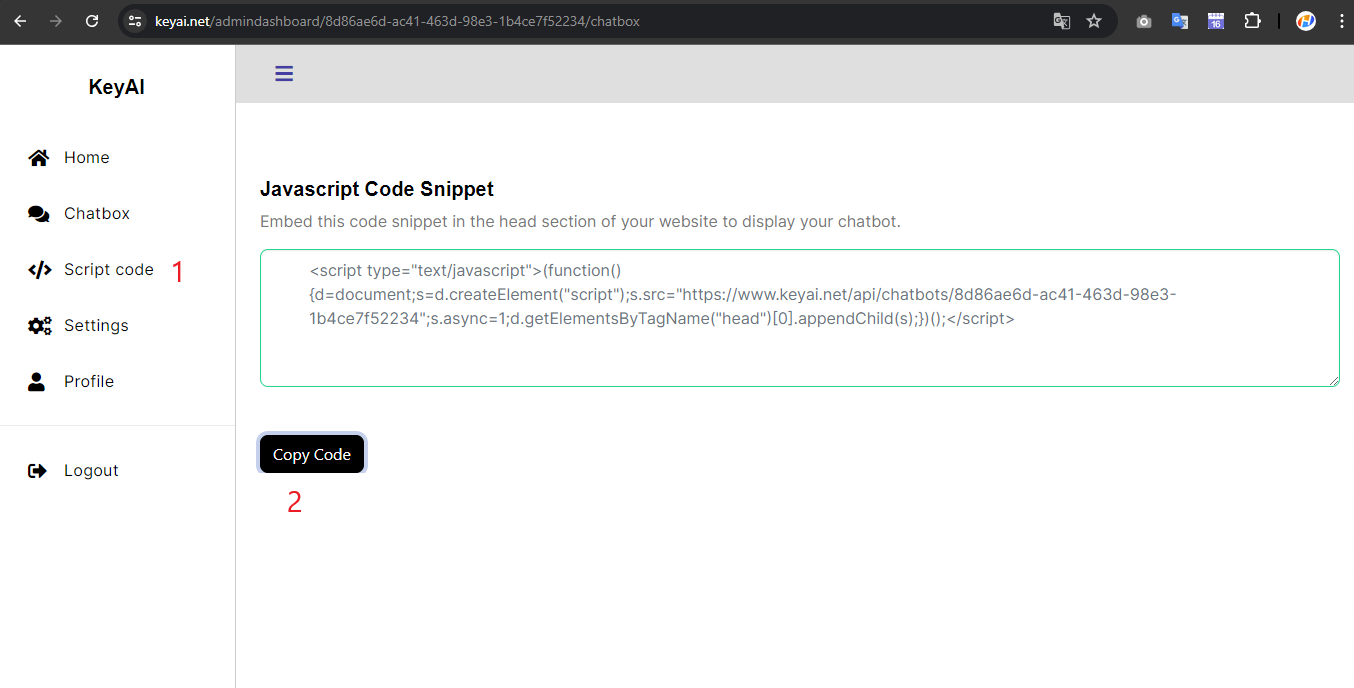Viewport: 1354px width, 688px height.
Task: Click the Chatbox speech bubbles icon
Action: [39, 214]
